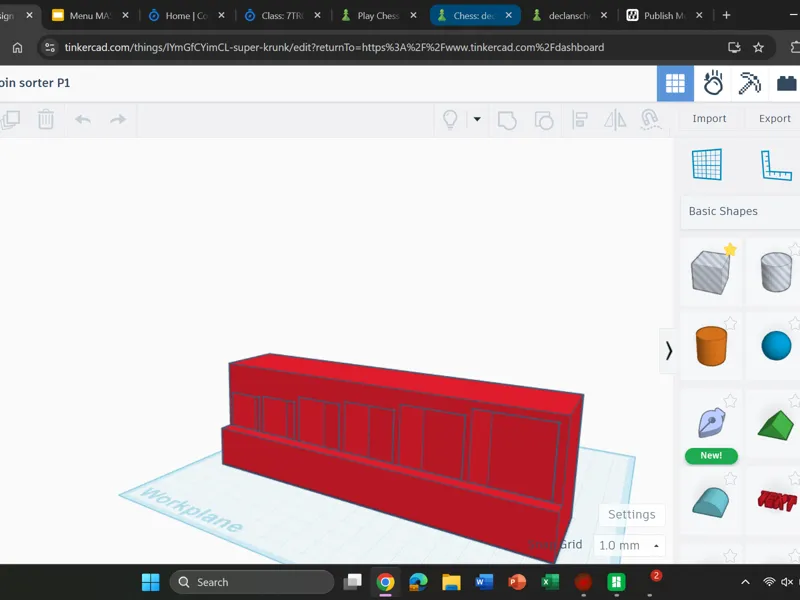Change Snap Grid 1.0 mm value
This screenshot has width=800, height=600.
(629, 545)
